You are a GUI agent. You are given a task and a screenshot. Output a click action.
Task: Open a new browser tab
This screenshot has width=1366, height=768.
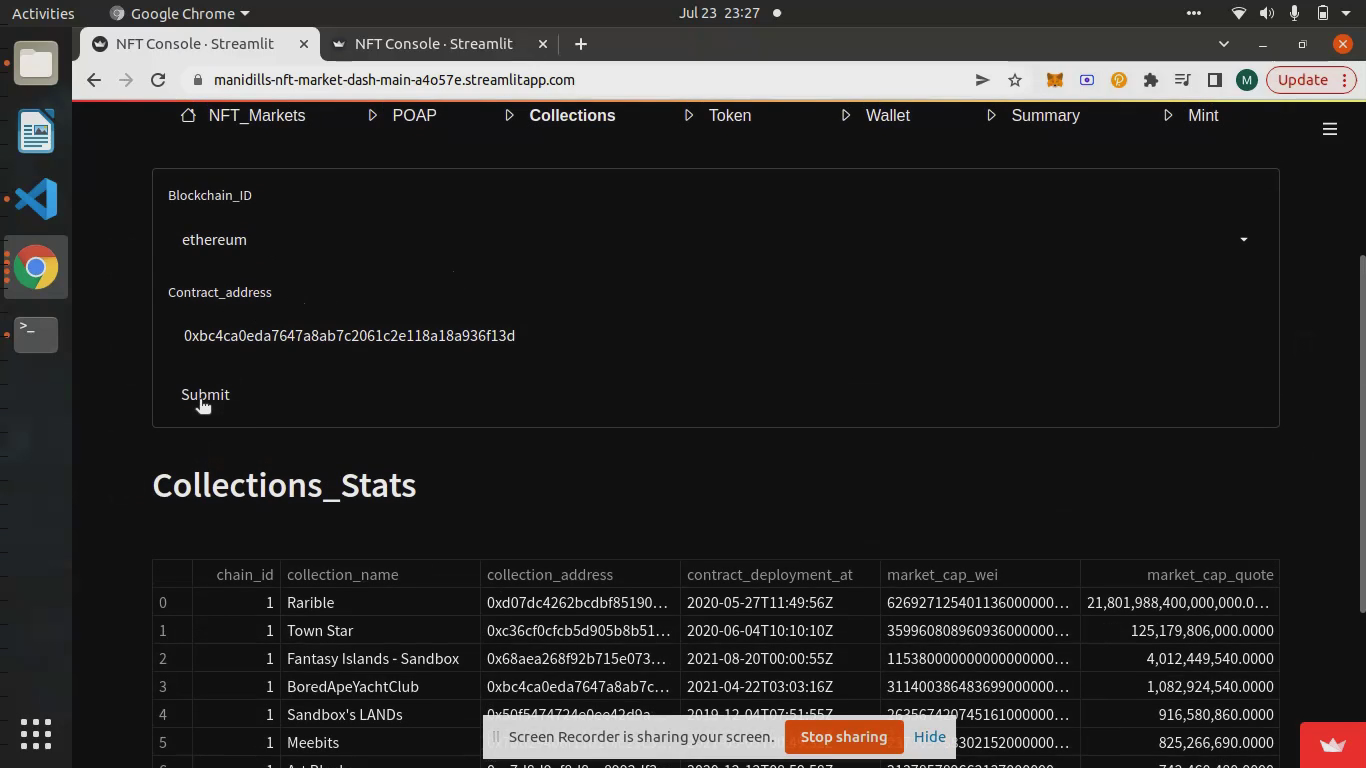coord(581,44)
